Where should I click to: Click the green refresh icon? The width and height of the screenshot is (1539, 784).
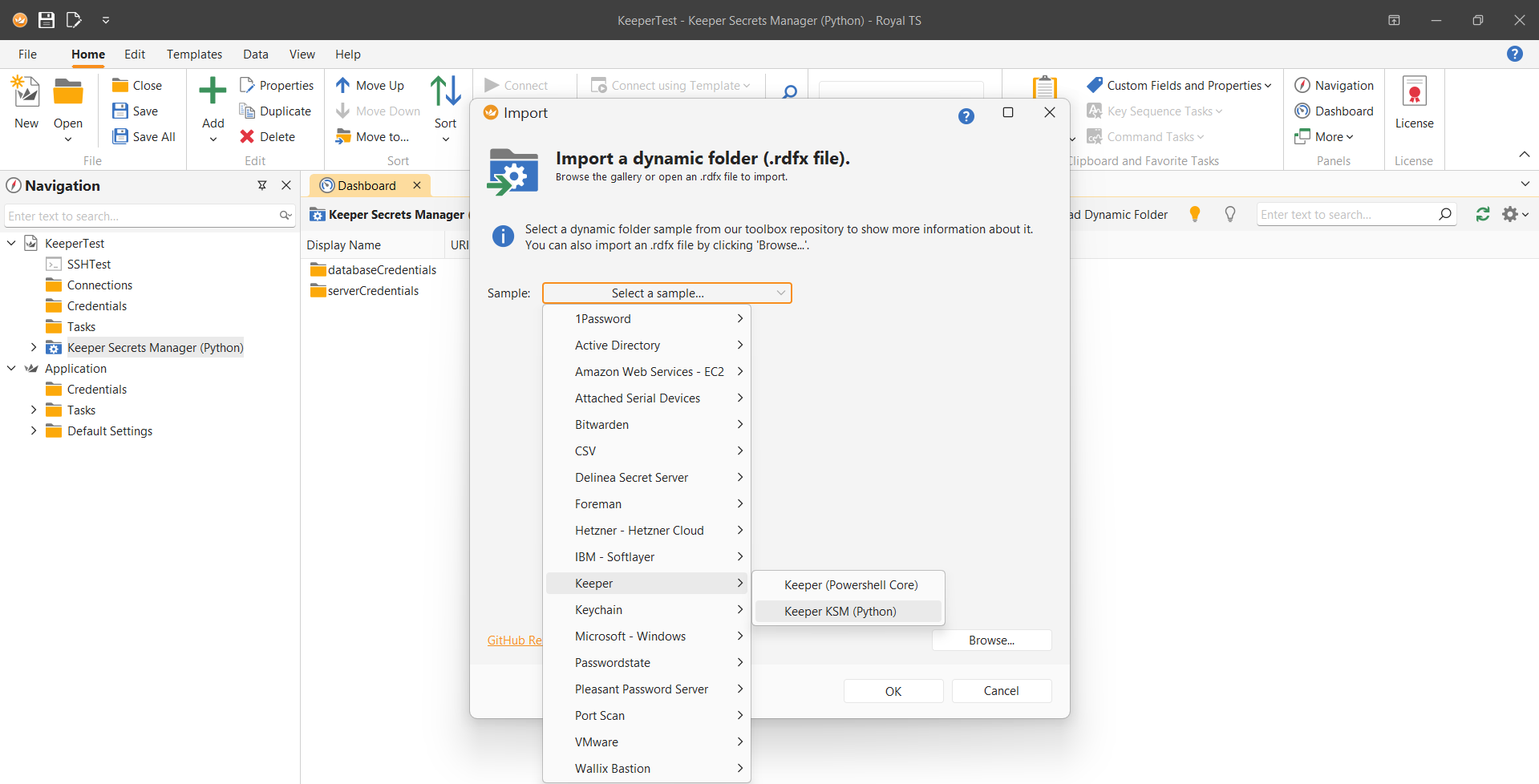tap(1482, 214)
